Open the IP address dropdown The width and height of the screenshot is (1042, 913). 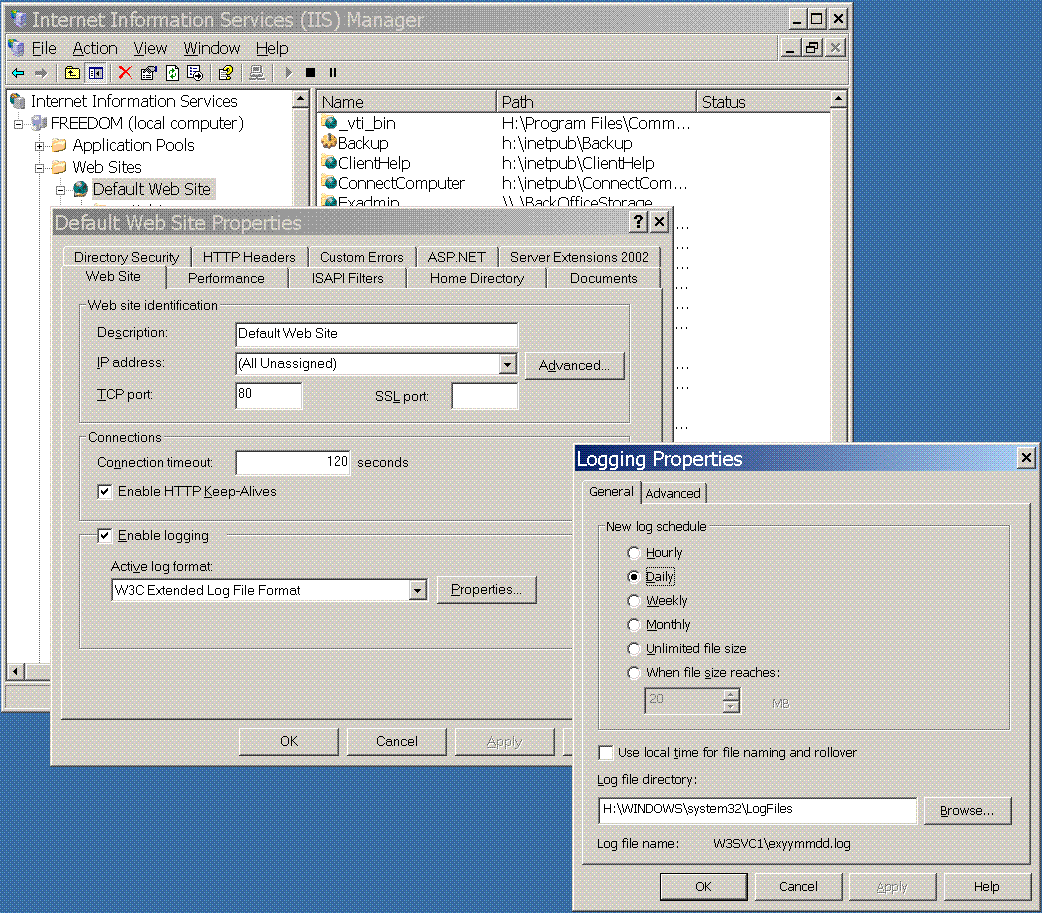click(x=508, y=364)
